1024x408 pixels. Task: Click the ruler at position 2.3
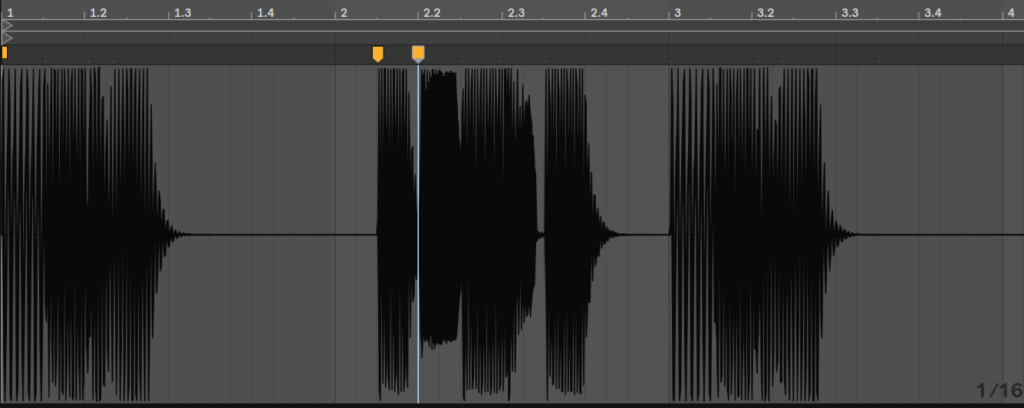coord(515,13)
